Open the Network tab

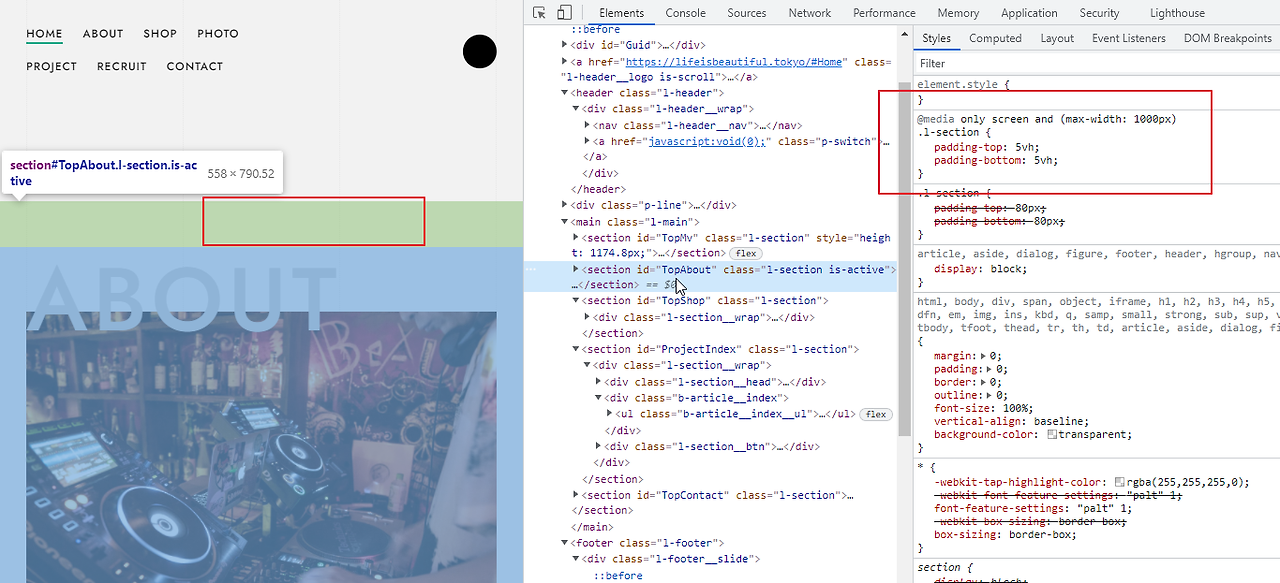point(810,13)
